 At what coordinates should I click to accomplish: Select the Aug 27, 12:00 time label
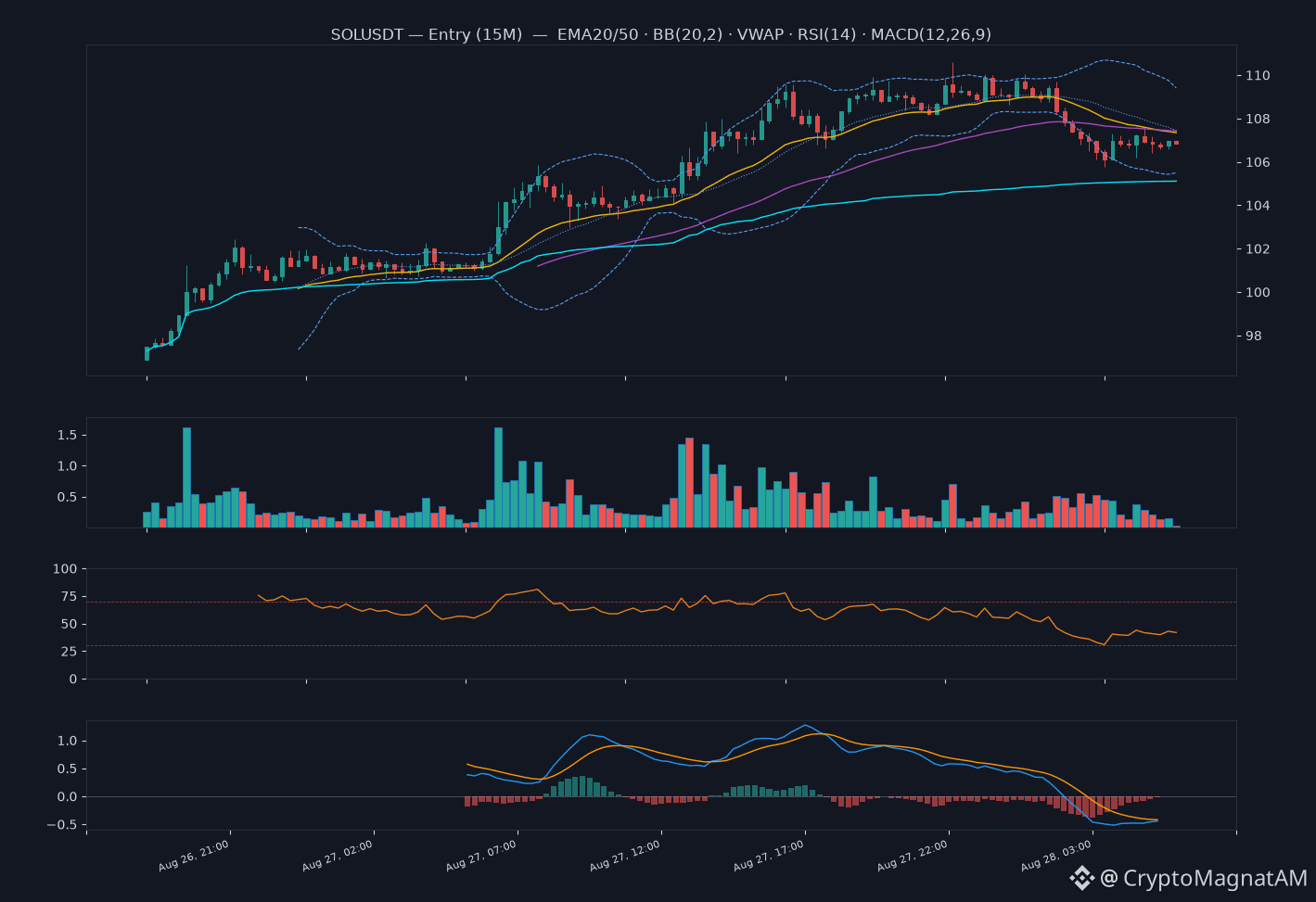[x=625, y=856]
